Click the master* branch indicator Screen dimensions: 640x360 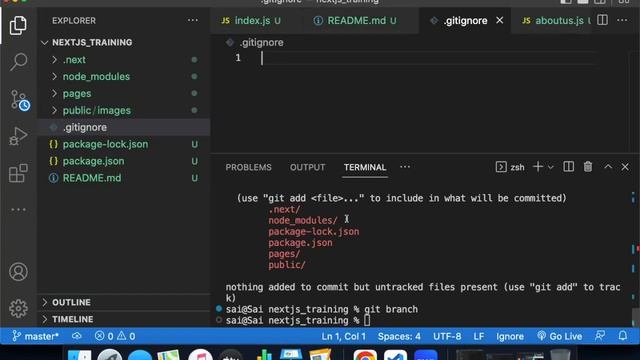tap(36, 336)
